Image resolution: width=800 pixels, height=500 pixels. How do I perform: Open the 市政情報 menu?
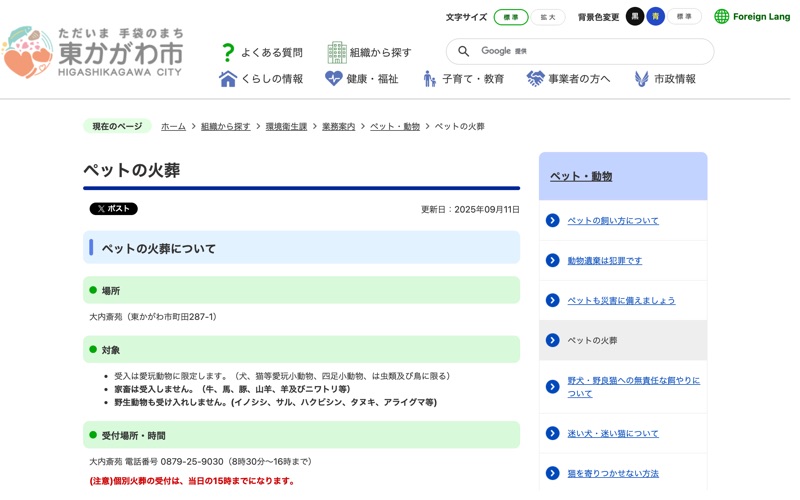pos(675,79)
